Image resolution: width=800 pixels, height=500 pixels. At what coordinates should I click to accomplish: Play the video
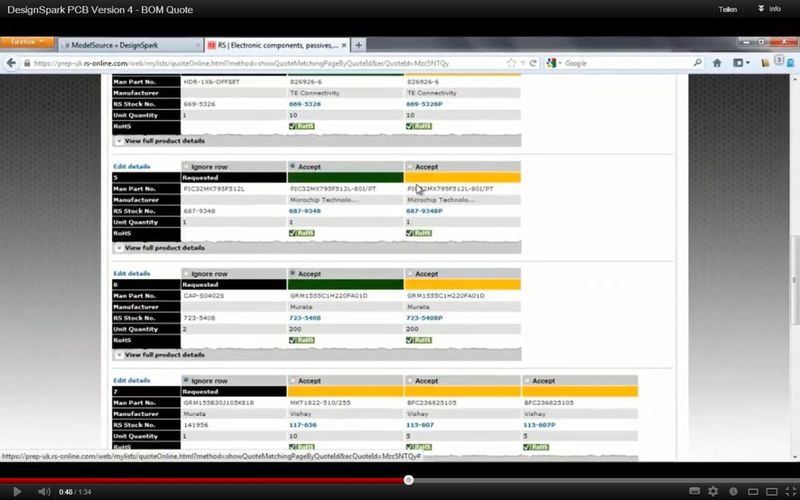click(16, 491)
